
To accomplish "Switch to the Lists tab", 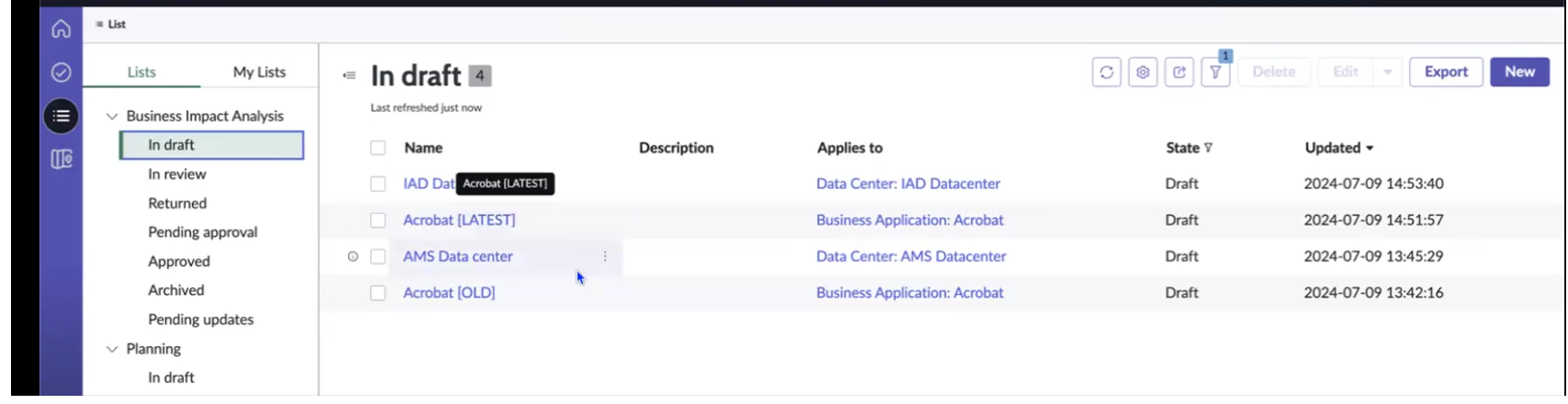I will coord(141,72).
